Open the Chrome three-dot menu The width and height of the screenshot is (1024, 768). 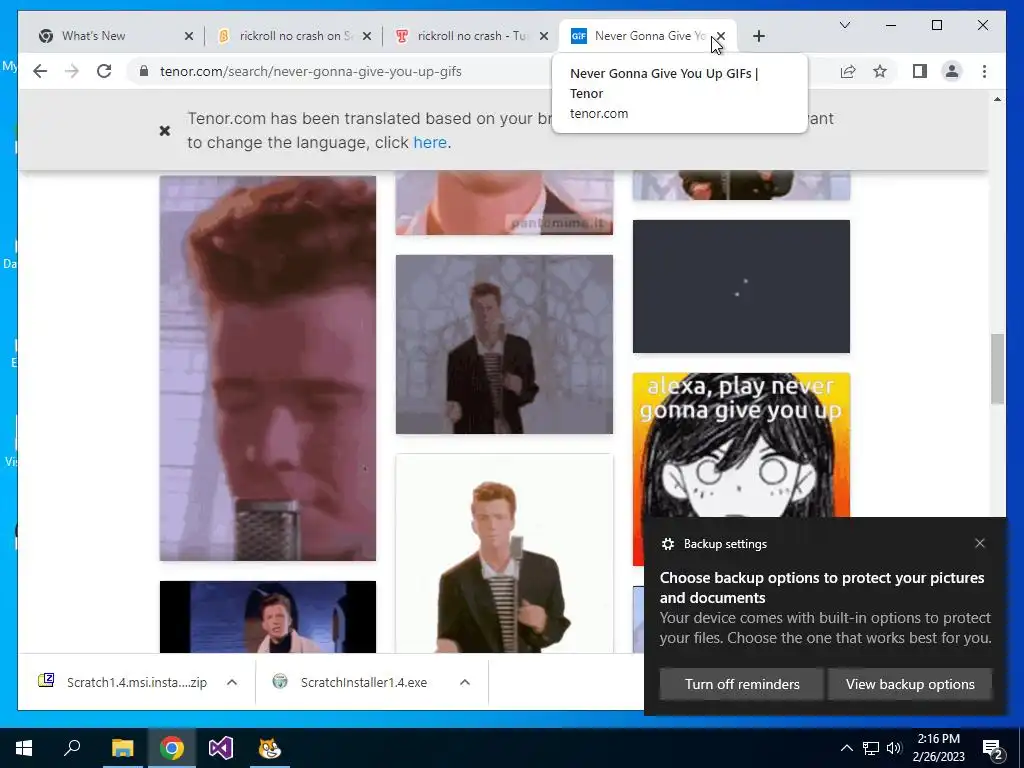tap(984, 71)
